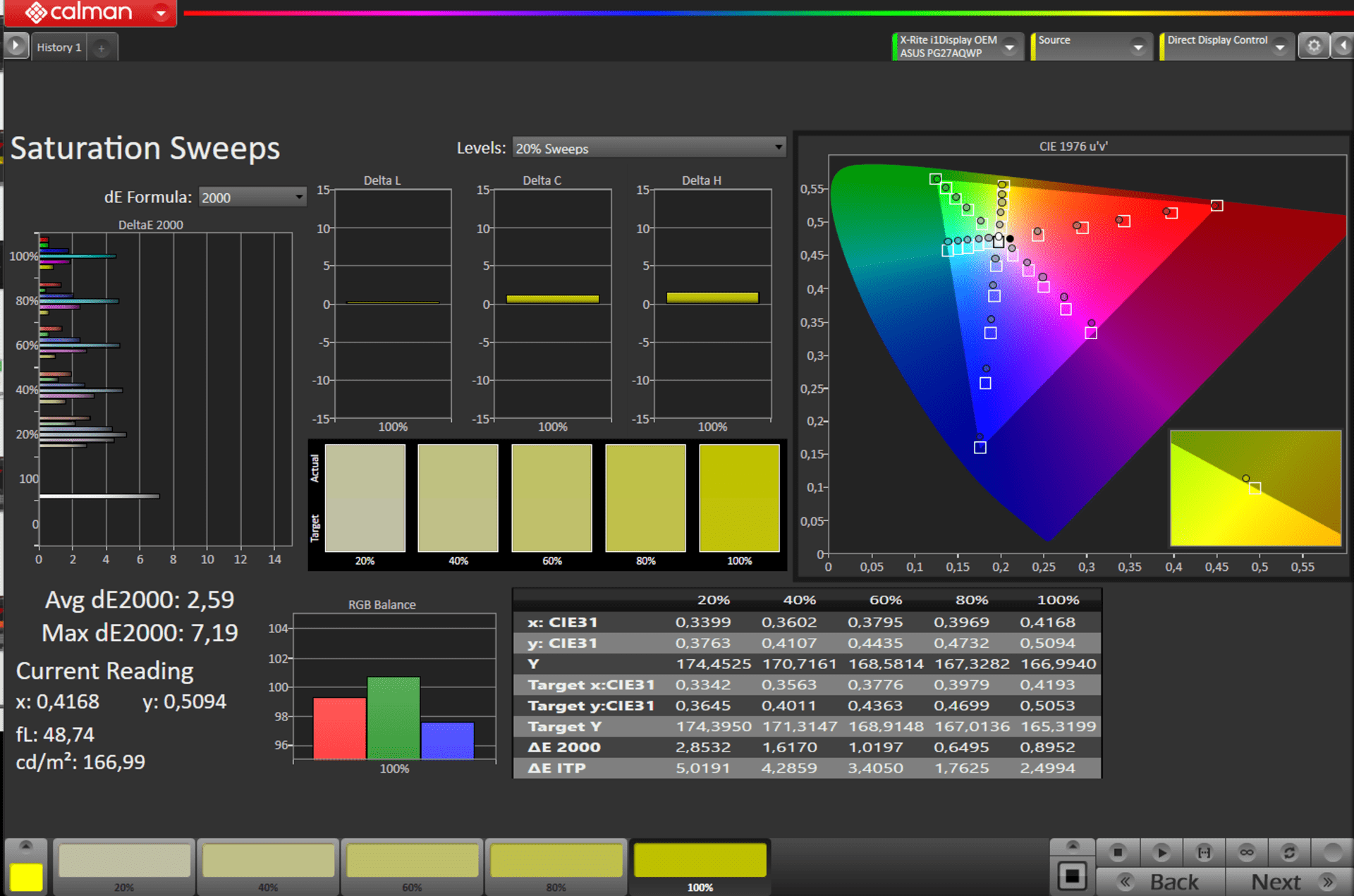This screenshot has height=896, width=1354.
Task: Expand the X-Rite i1Display OEM meter dropdown
Action: click(1009, 47)
